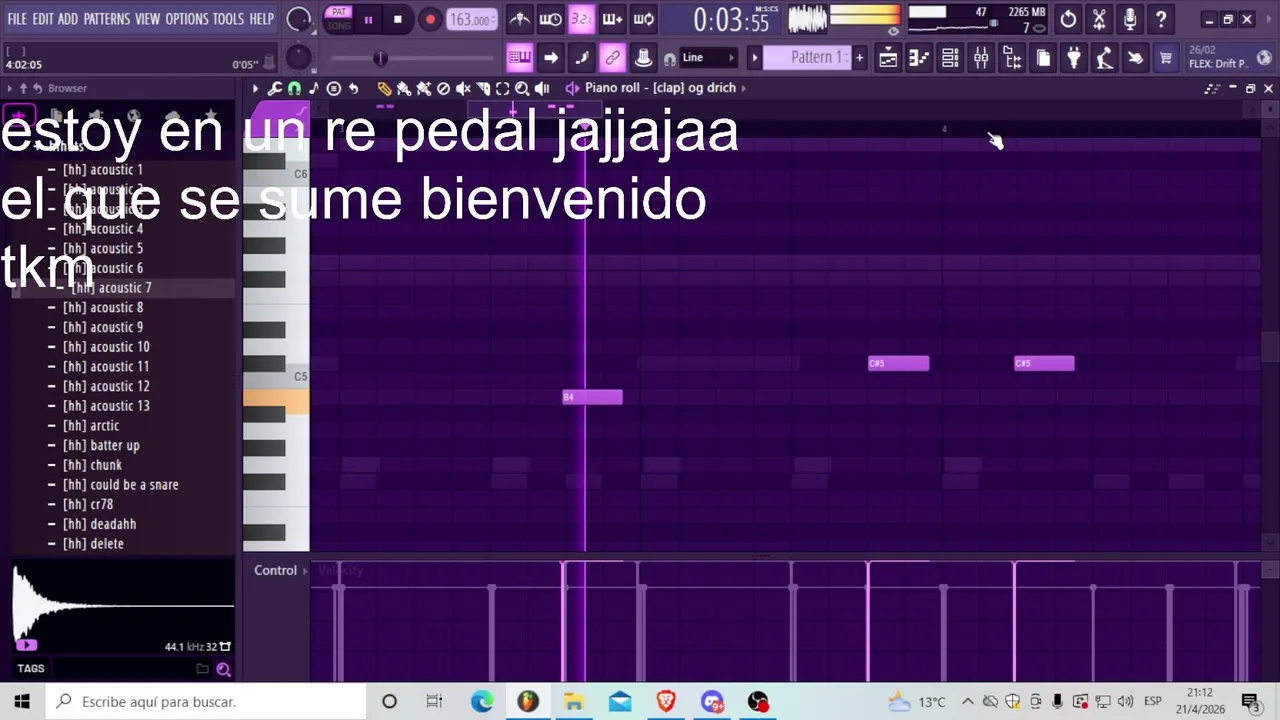The width and height of the screenshot is (1280, 720).
Task: Open the Playlist view
Action: (888, 58)
